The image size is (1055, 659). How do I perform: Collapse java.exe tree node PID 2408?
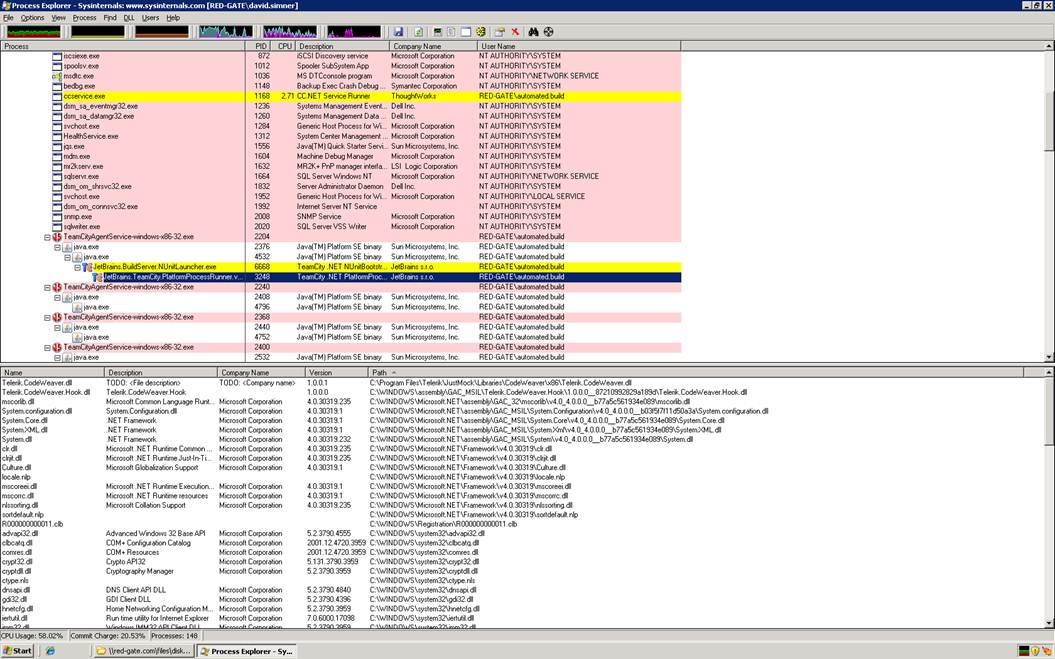[57, 298]
